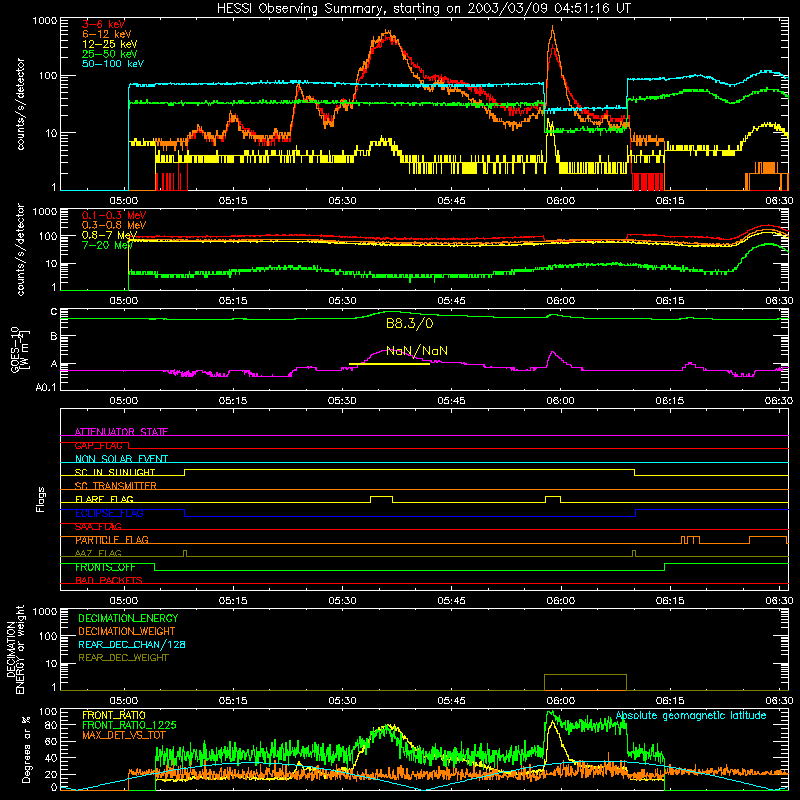
Task: Select the GAP_FLAG label
Action: [98, 445]
